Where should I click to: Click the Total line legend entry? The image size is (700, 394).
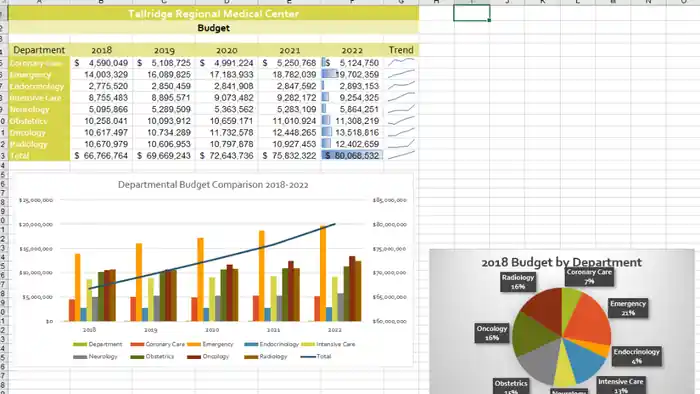[x=316, y=357]
